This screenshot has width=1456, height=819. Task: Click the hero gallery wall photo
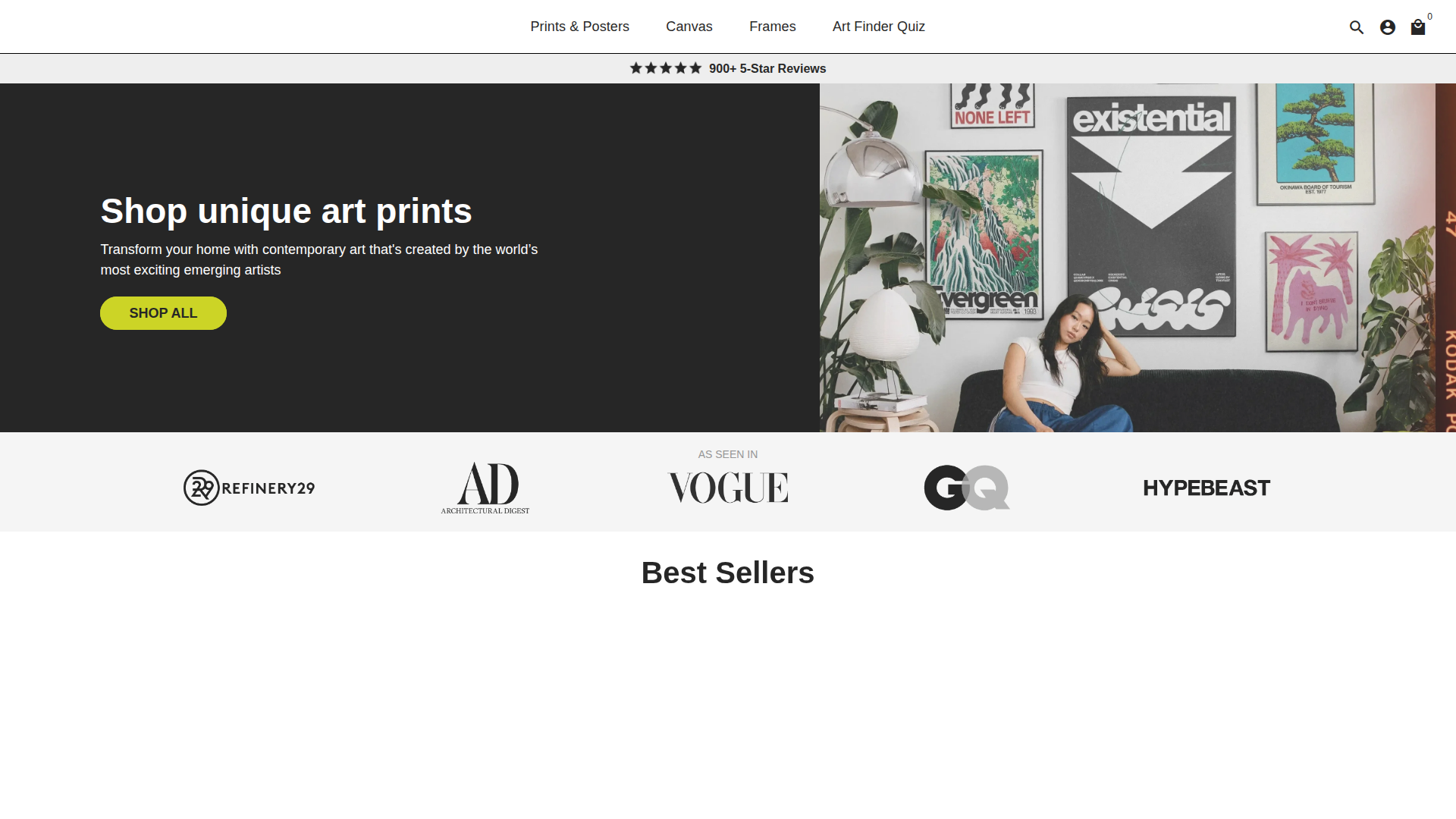point(1127,258)
